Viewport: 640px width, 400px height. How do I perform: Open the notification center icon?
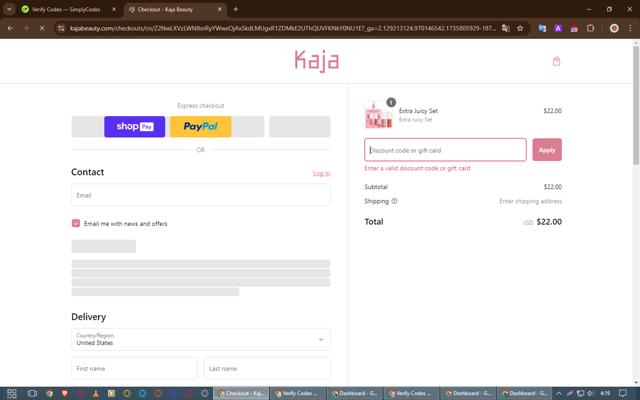coord(623,393)
